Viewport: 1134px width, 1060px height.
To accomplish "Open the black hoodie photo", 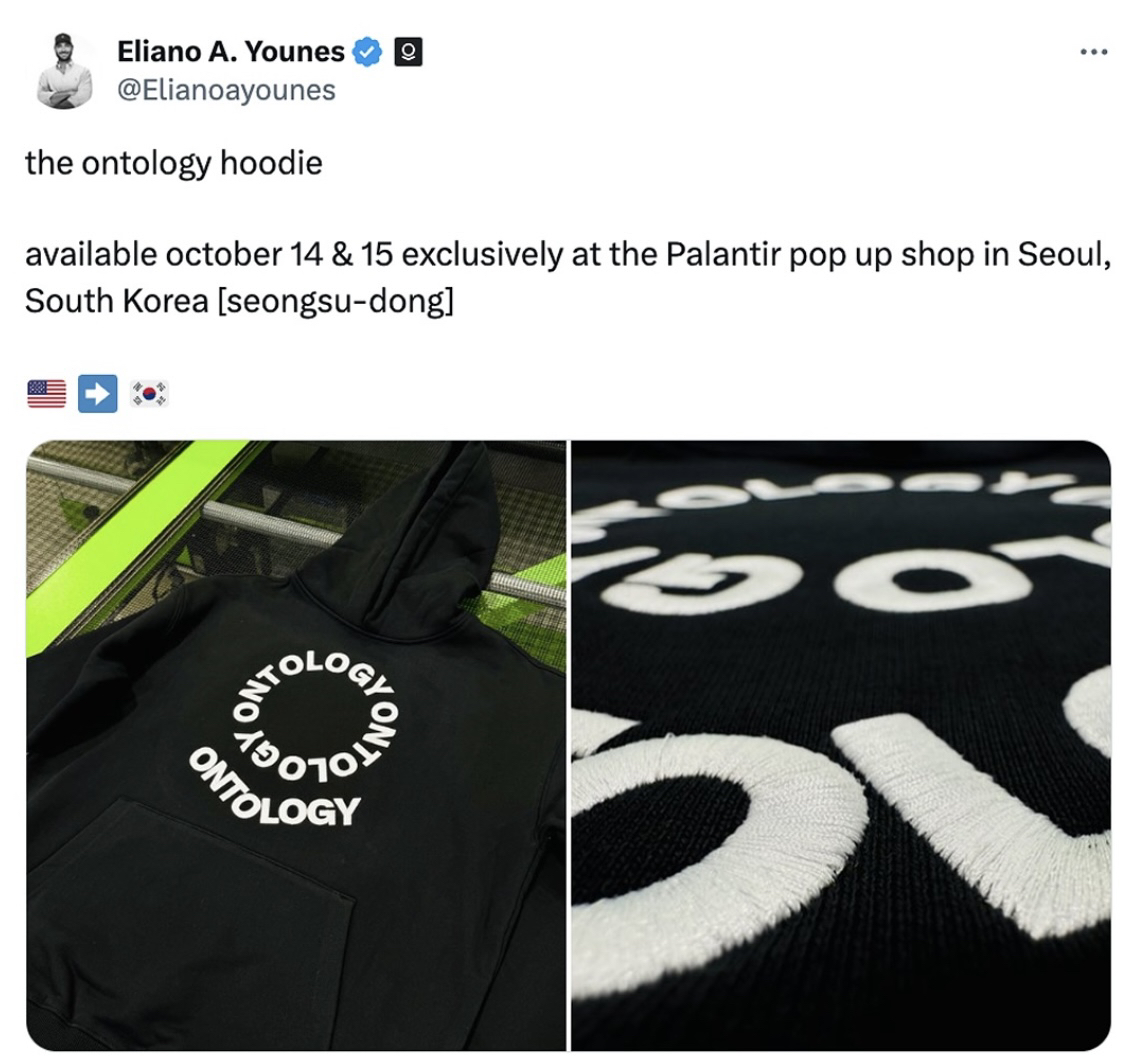I will 297,745.
